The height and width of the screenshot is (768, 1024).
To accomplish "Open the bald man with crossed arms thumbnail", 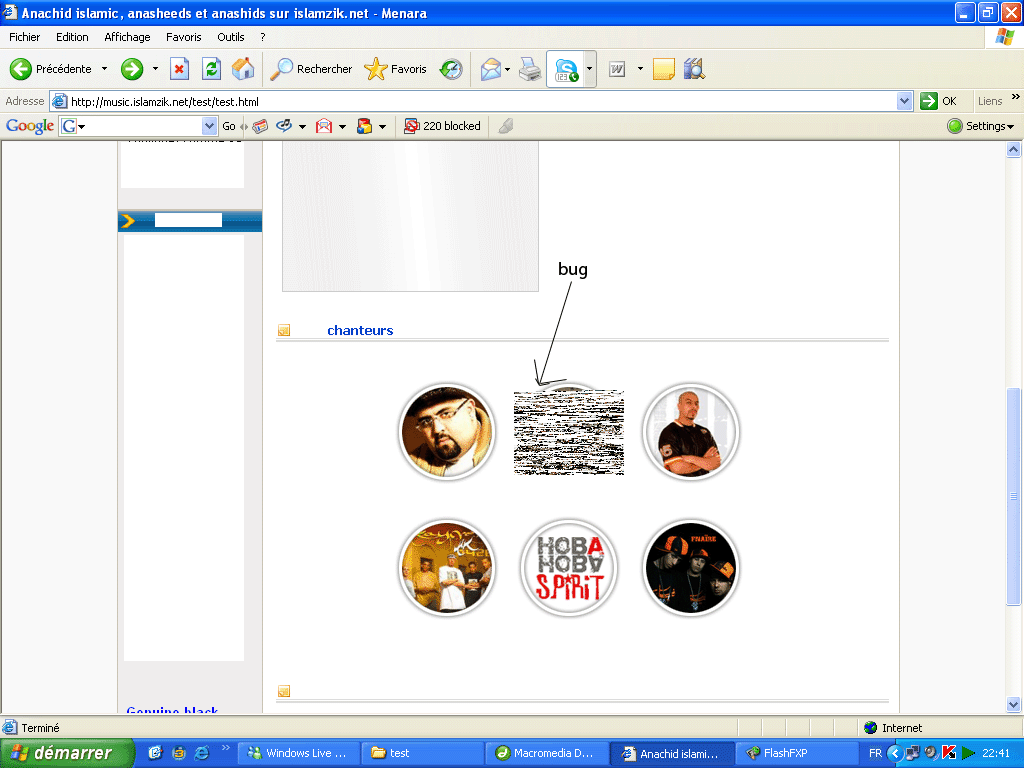I will (x=690, y=432).
